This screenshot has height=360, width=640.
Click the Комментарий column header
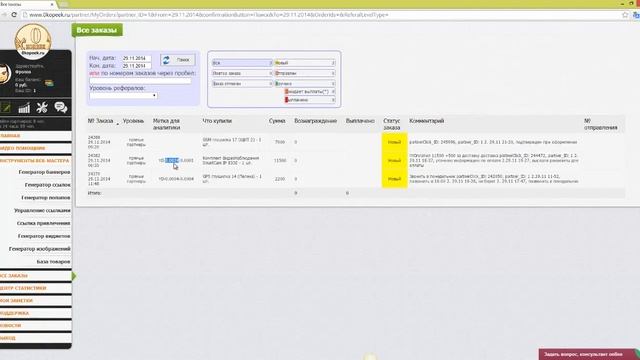[427, 121]
